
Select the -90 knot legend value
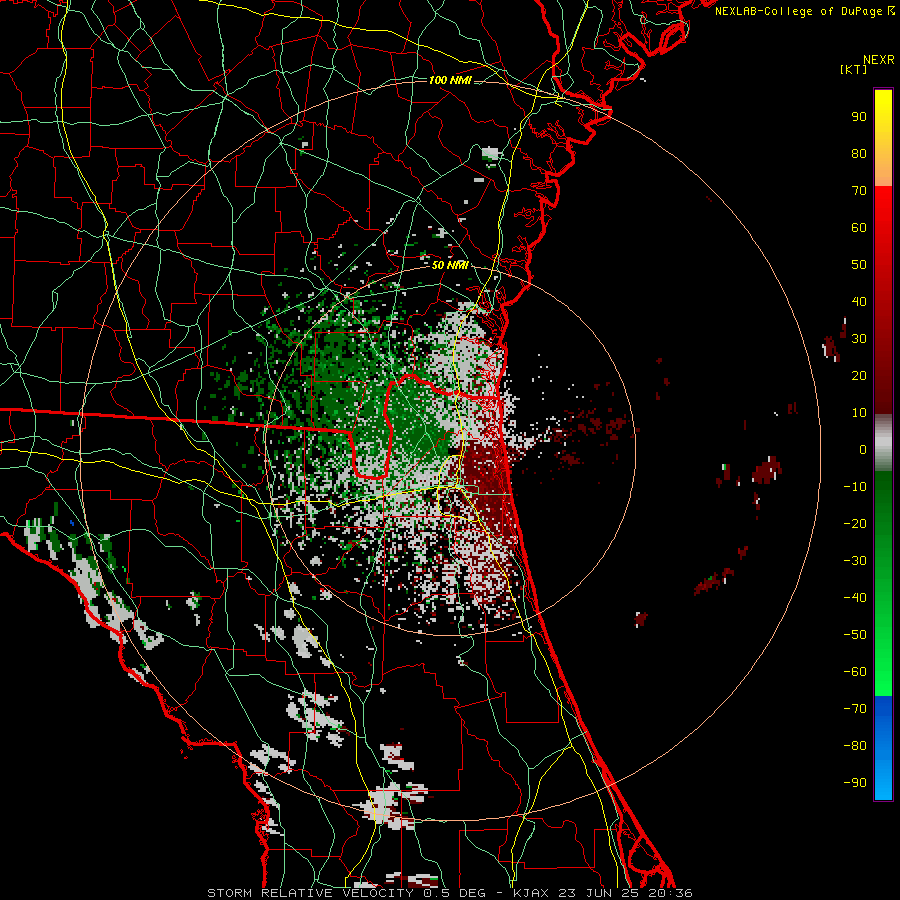pyautogui.click(x=855, y=783)
